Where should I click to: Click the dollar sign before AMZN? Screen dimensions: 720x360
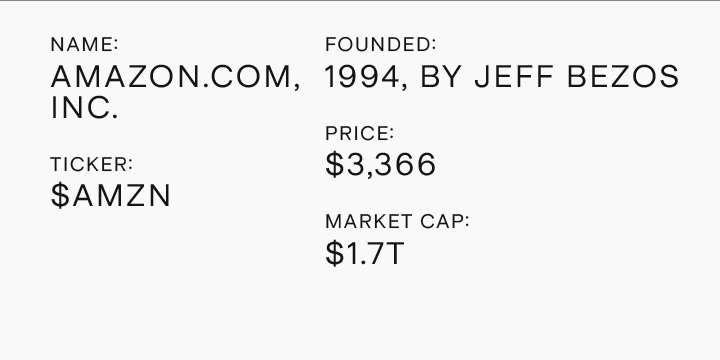[60, 196]
